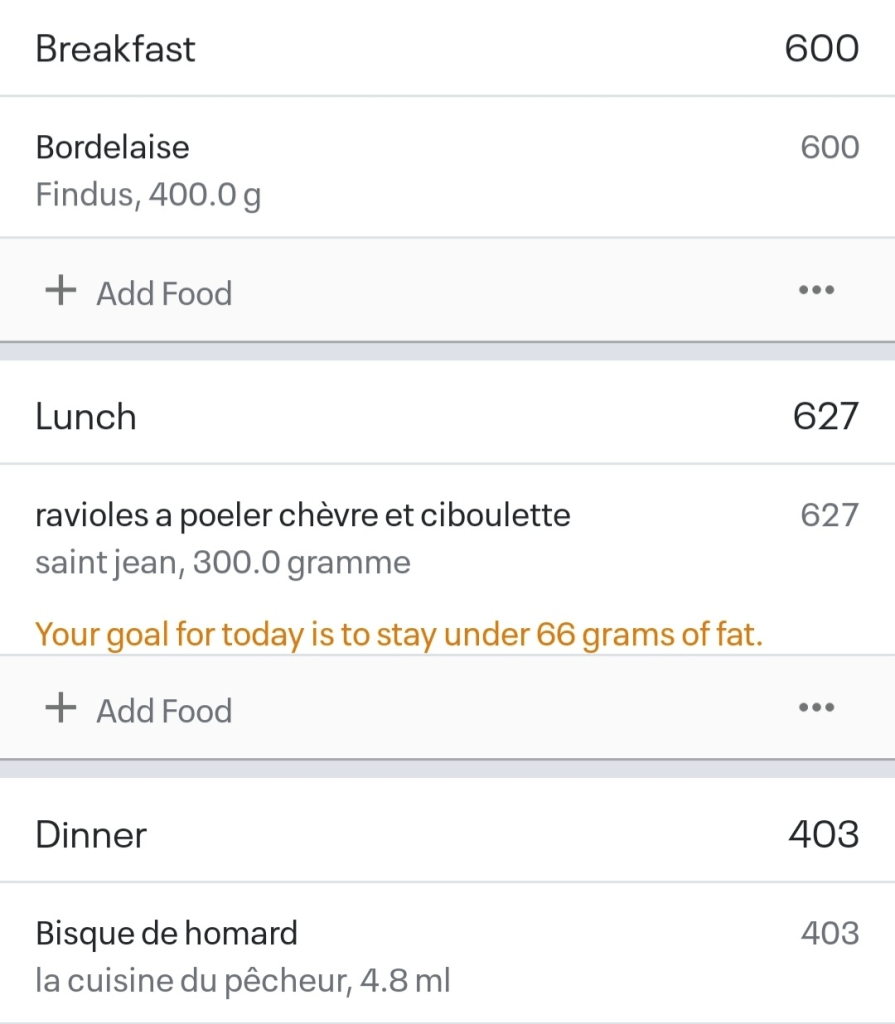The height and width of the screenshot is (1024, 895).
Task: Tap the Lunch total calories header value
Action: click(825, 417)
